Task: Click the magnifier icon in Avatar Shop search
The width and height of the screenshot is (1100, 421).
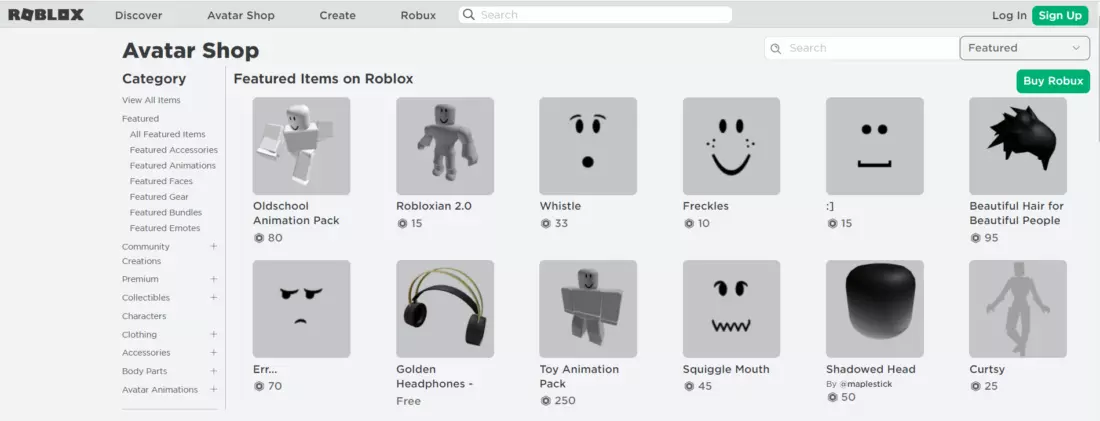Action: 775,48
